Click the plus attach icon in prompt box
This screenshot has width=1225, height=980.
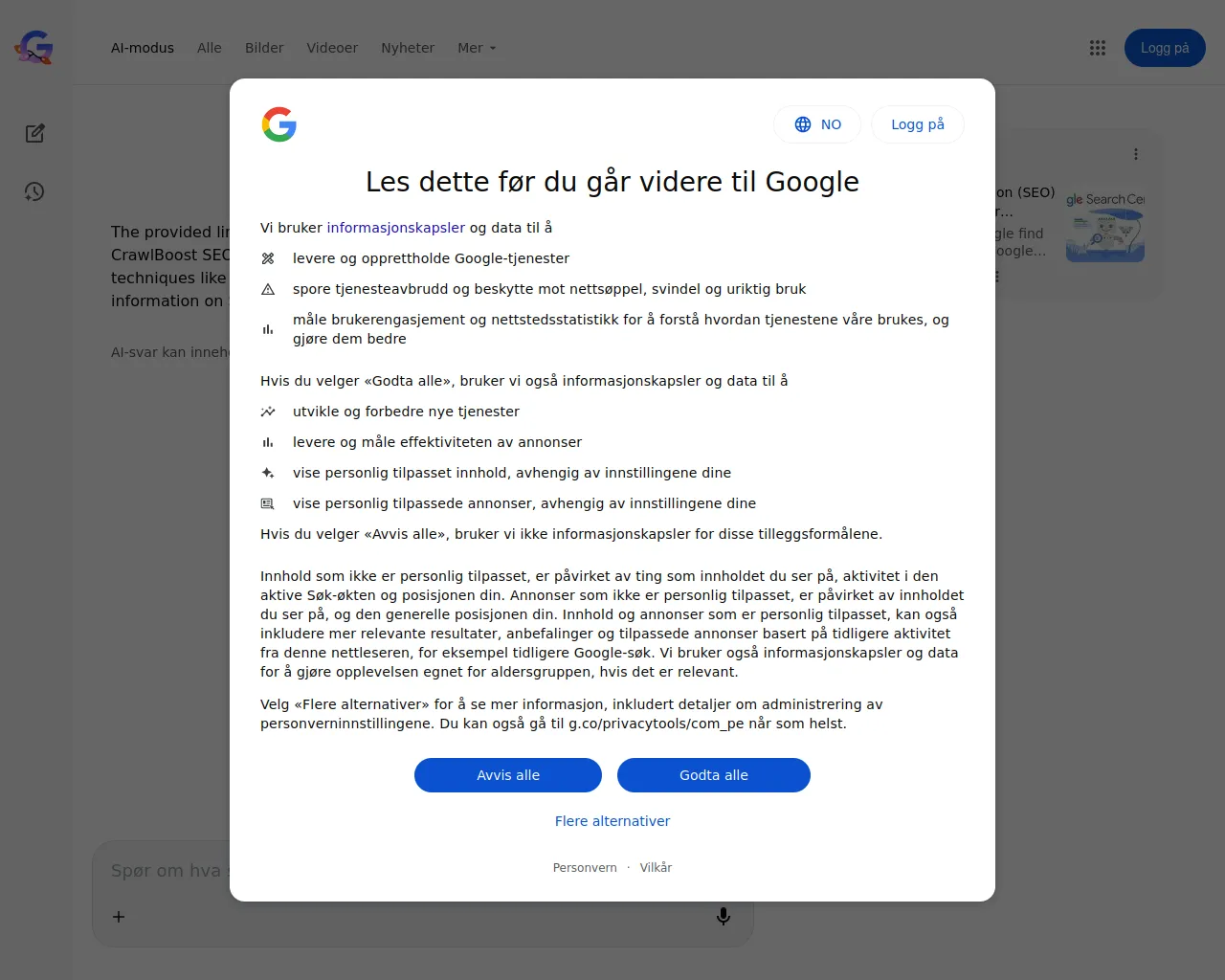coord(119,917)
